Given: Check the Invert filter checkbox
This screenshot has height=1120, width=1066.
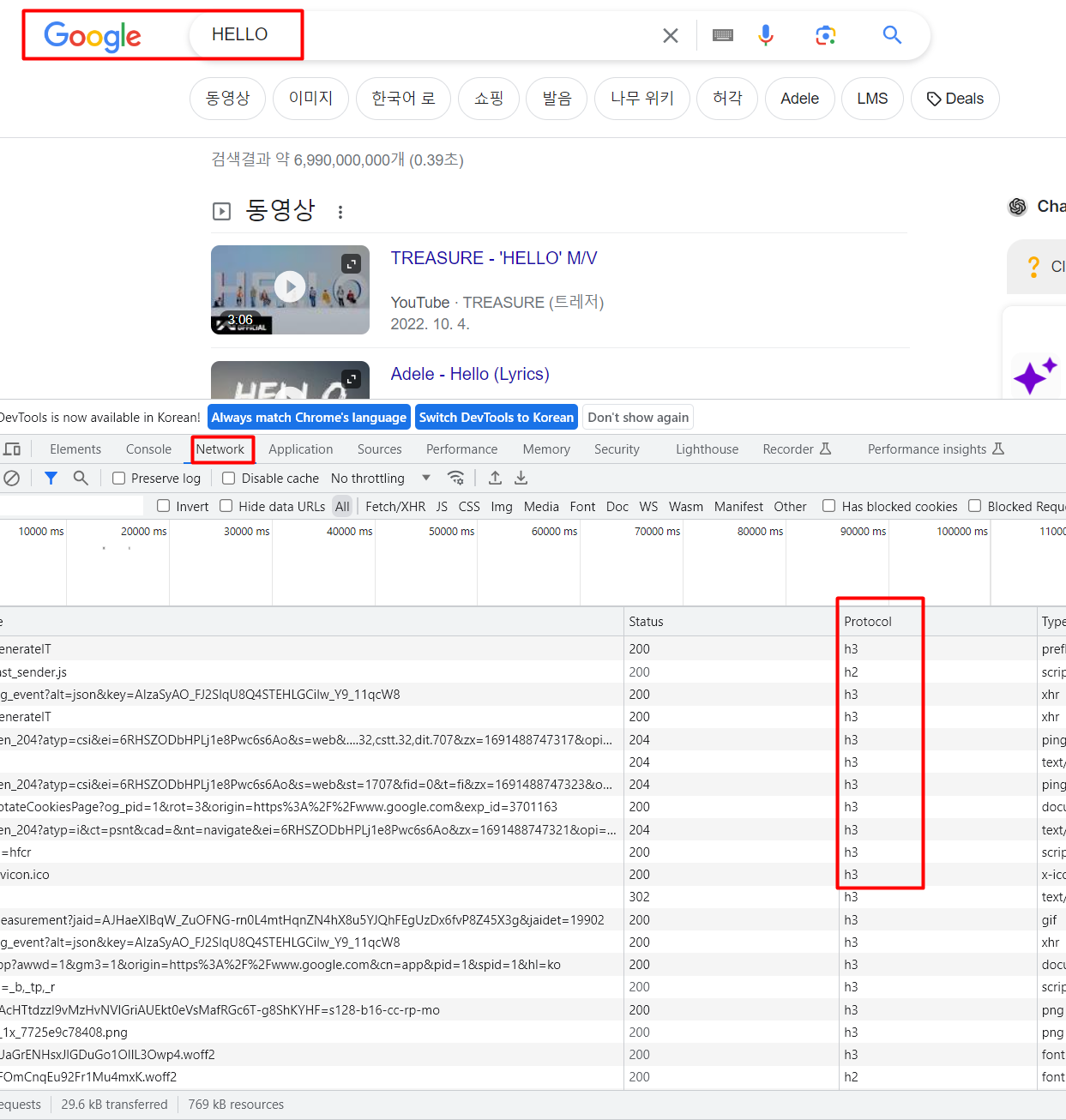Looking at the screenshot, I should click(164, 506).
